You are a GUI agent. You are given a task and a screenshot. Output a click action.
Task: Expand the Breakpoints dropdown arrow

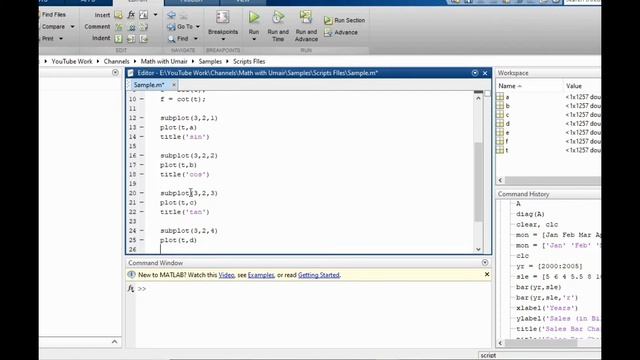pyautogui.click(x=223, y=40)
